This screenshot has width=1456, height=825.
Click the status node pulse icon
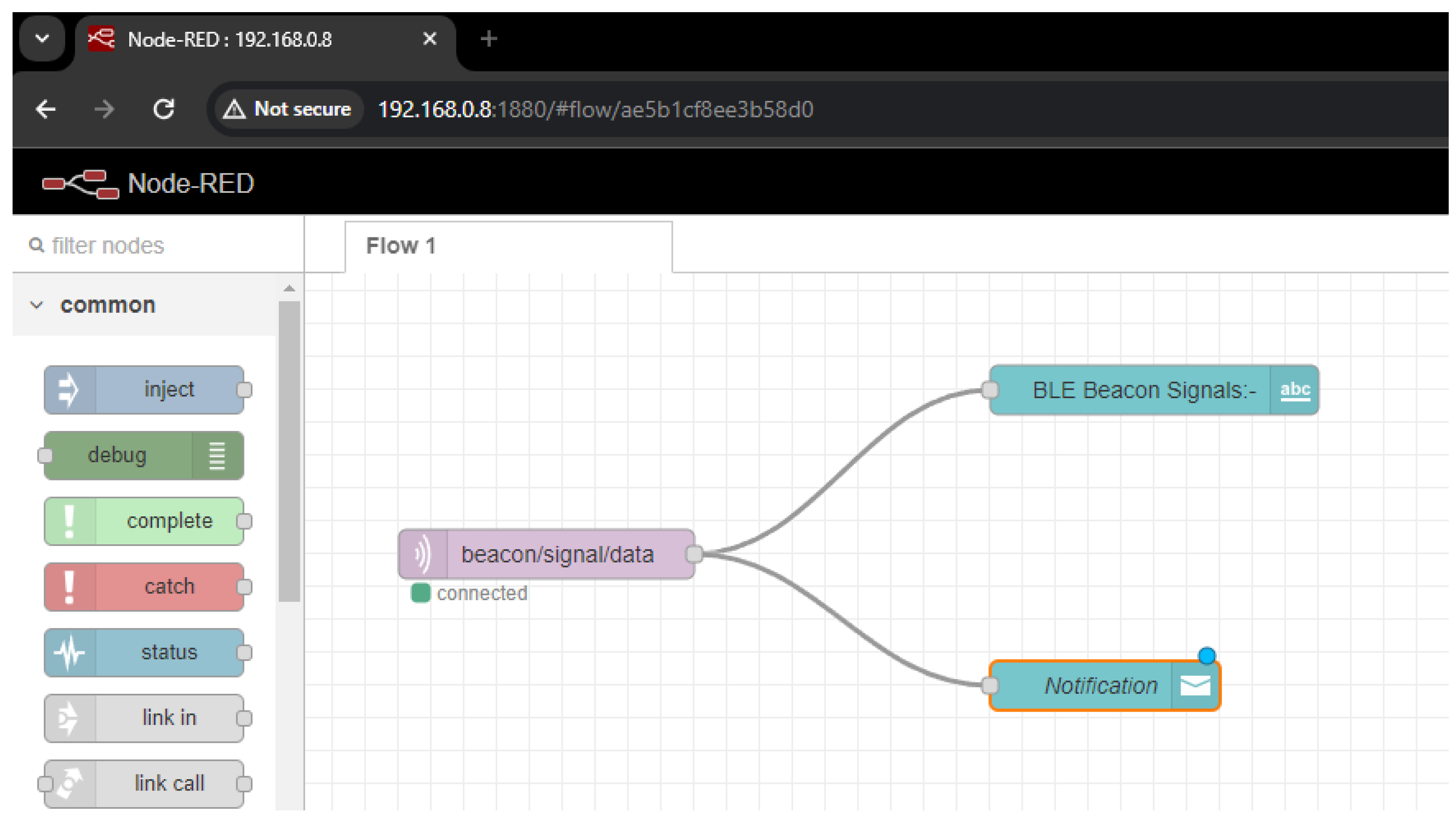coord(68,653)
